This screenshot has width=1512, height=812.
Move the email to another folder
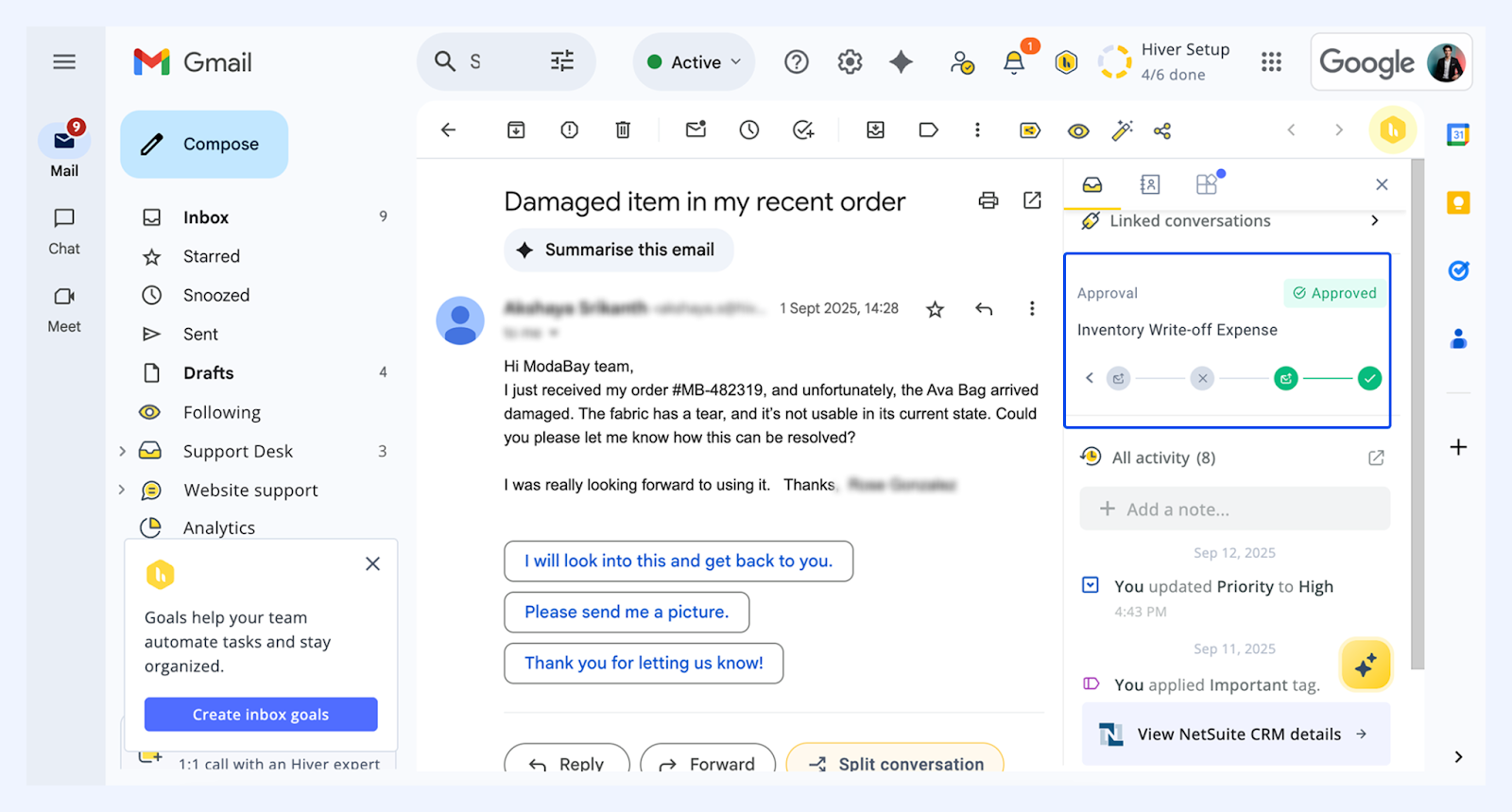pyautogui.click(x=876, y=130)
